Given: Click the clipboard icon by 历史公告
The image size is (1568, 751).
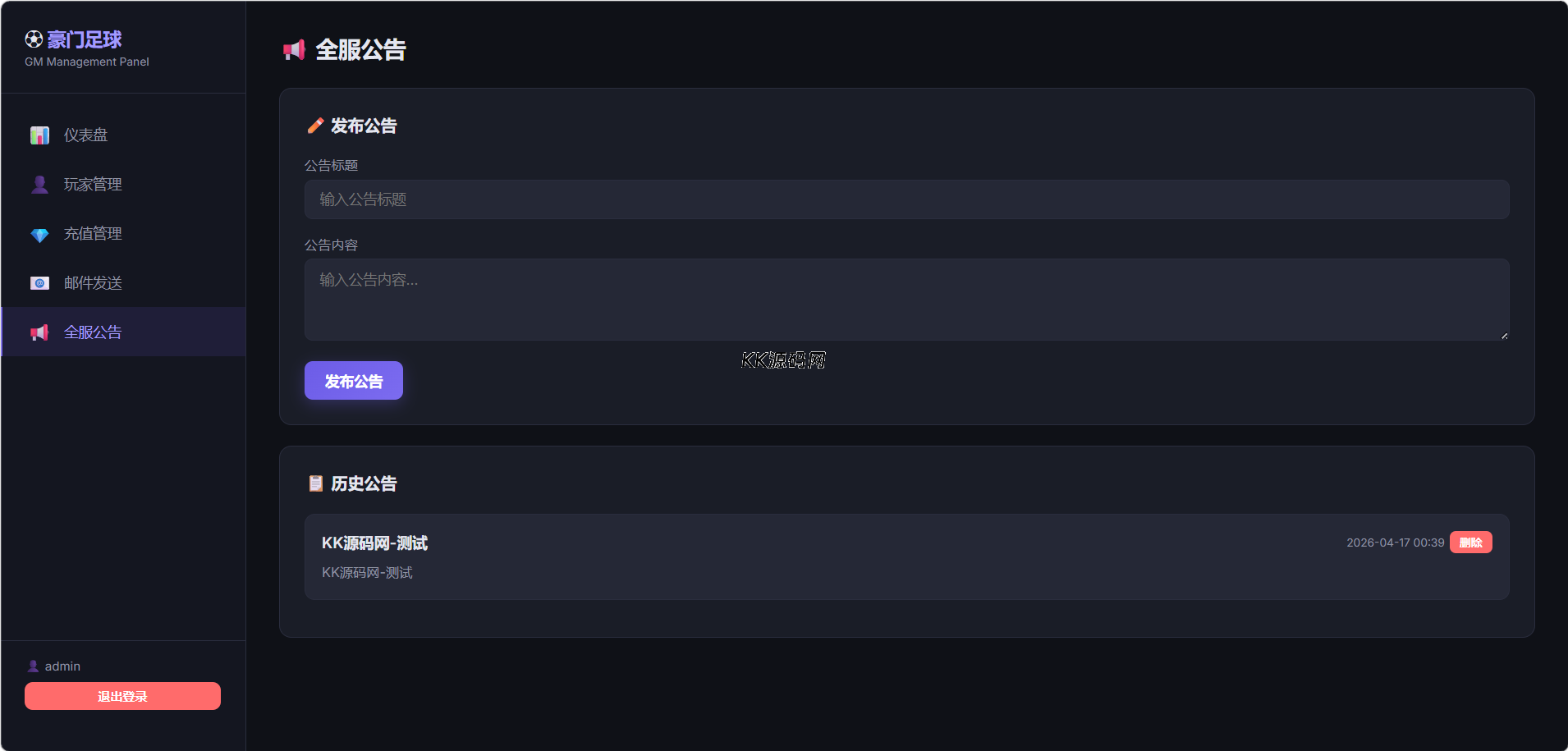Looking at the screenshot, I should (315, 483).
